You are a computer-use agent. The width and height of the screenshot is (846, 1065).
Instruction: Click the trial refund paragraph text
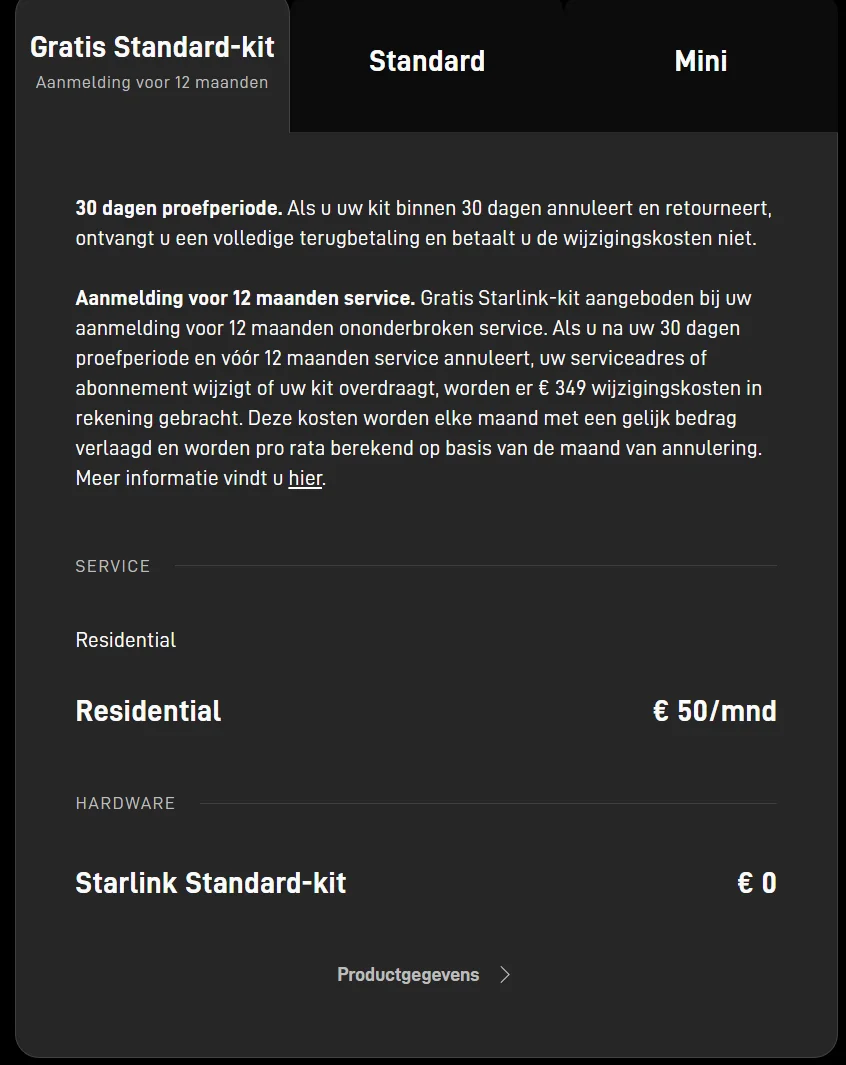424,223
